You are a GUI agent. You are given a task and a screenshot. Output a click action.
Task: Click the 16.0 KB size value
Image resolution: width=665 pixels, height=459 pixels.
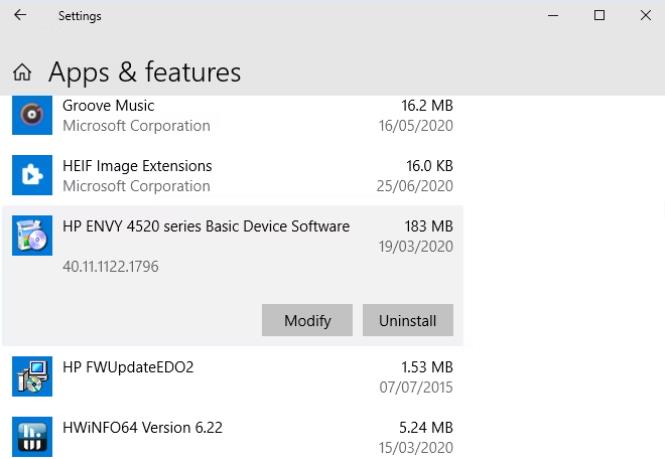coord(430,166)
